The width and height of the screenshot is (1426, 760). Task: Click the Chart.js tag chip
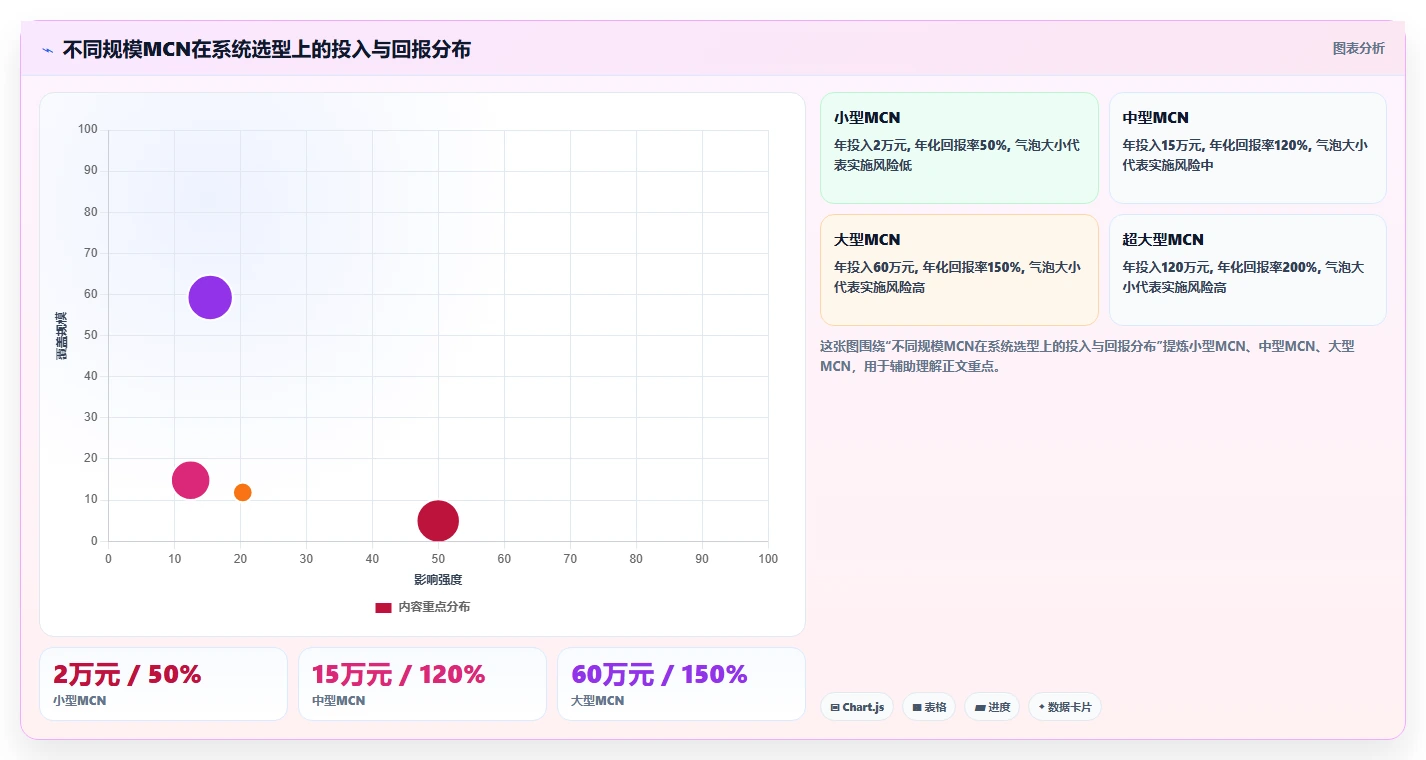[x=856, y=707]
